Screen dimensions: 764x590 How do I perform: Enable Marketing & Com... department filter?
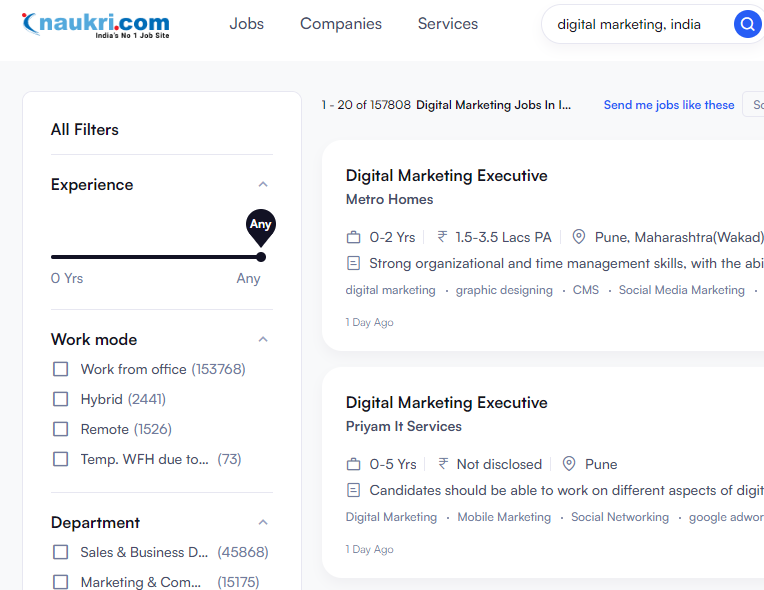(x=60, y=582)
